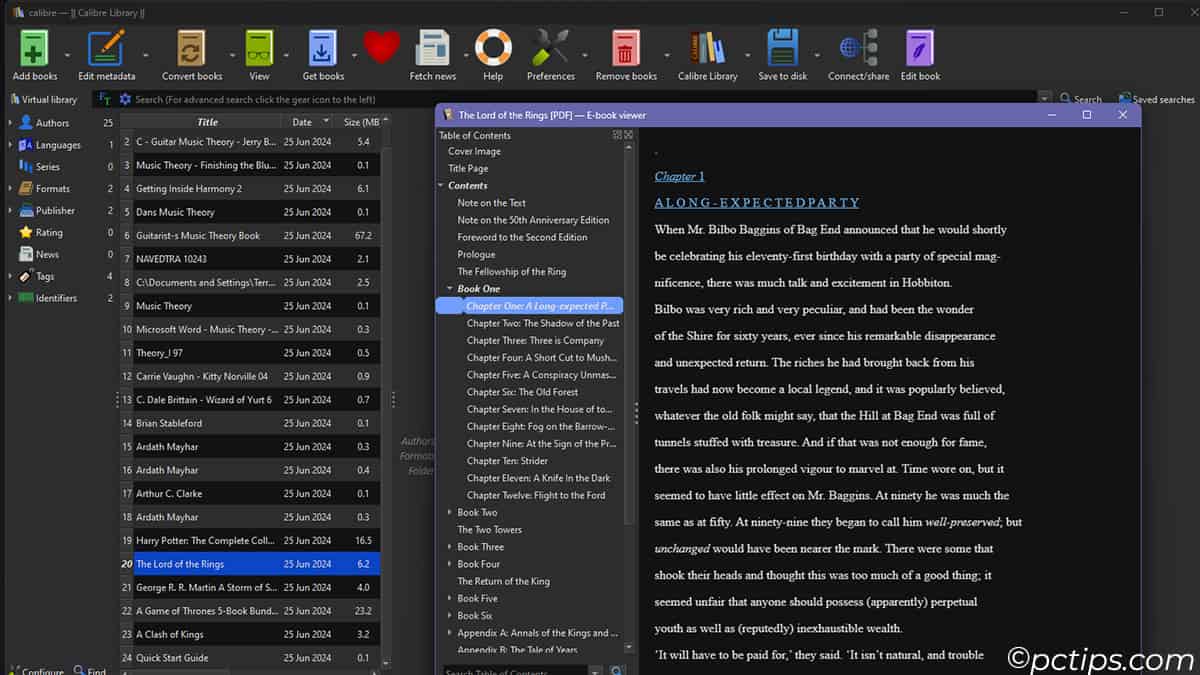Viewport: 1200px width, 675px height.
Task: Select Chapter Two: The Shadow of the Past
Action: [542, 323]
